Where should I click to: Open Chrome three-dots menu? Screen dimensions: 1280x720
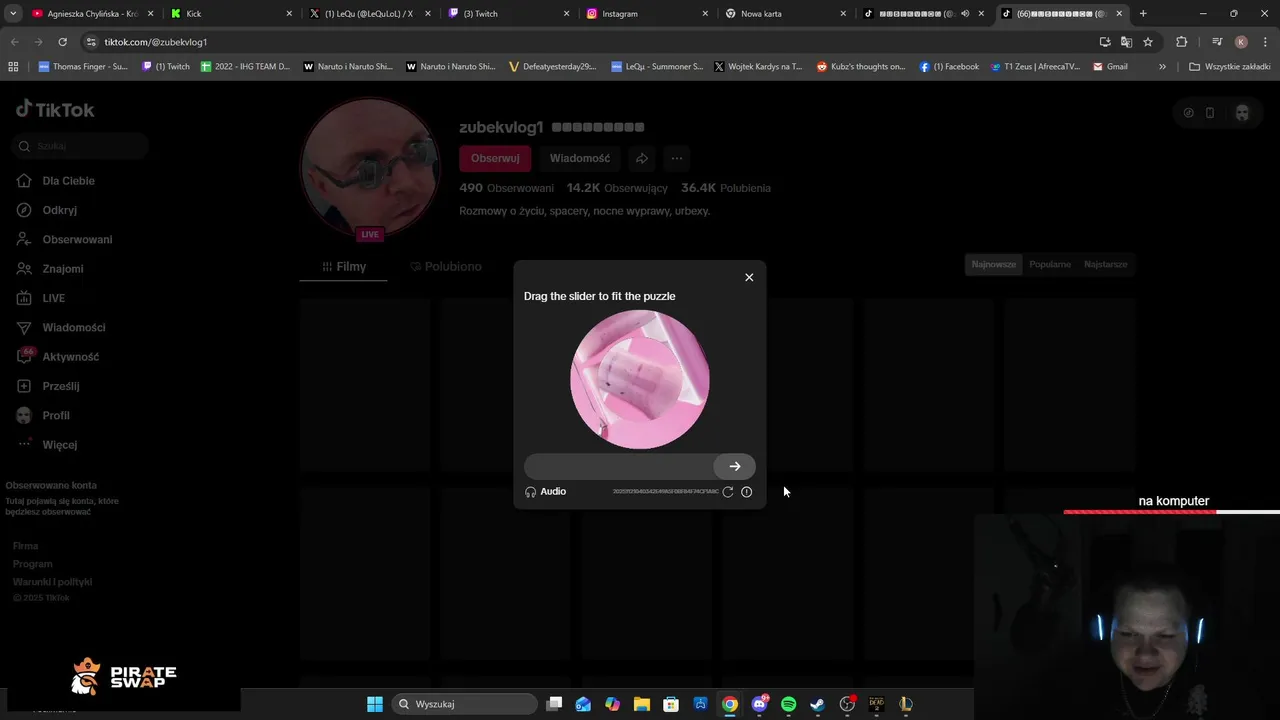pos(1266,42)
